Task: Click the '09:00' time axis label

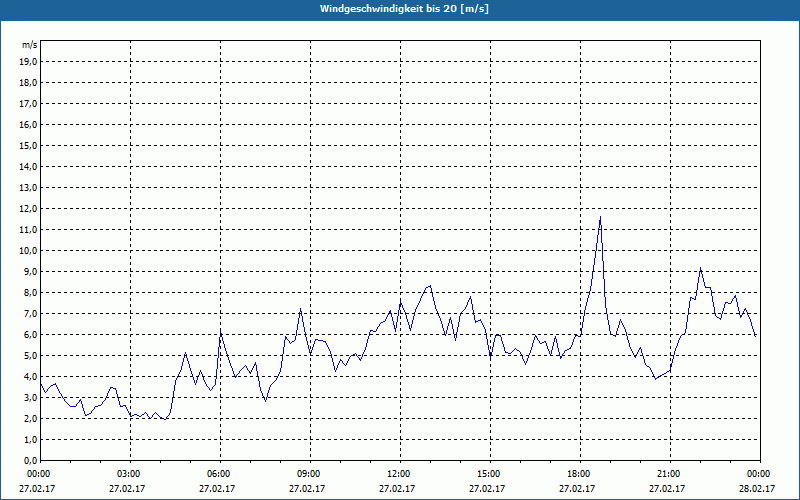Action: click(310, 474)
